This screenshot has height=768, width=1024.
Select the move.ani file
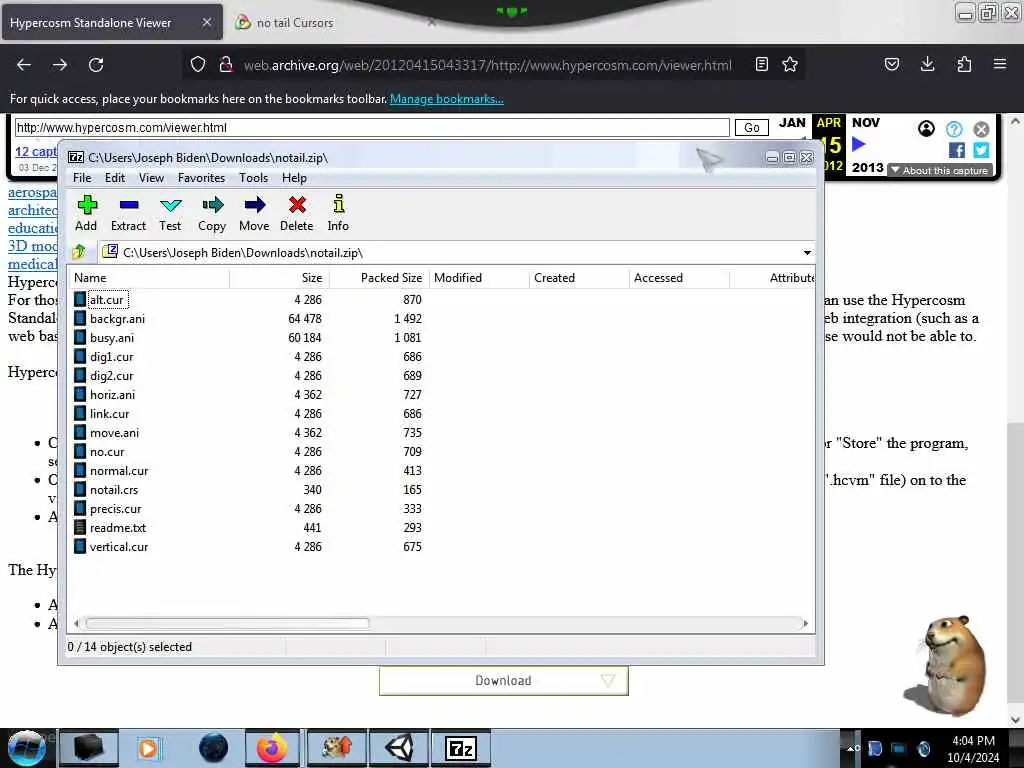(114, 432)
